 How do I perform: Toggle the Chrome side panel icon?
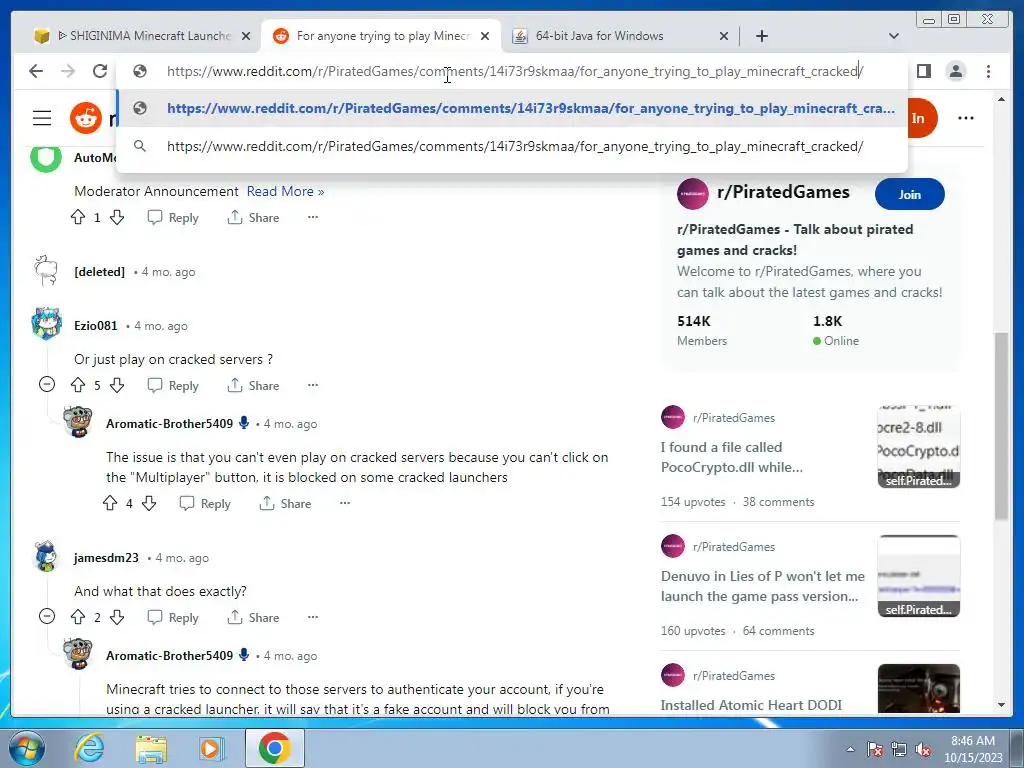[x=923, y=71]
